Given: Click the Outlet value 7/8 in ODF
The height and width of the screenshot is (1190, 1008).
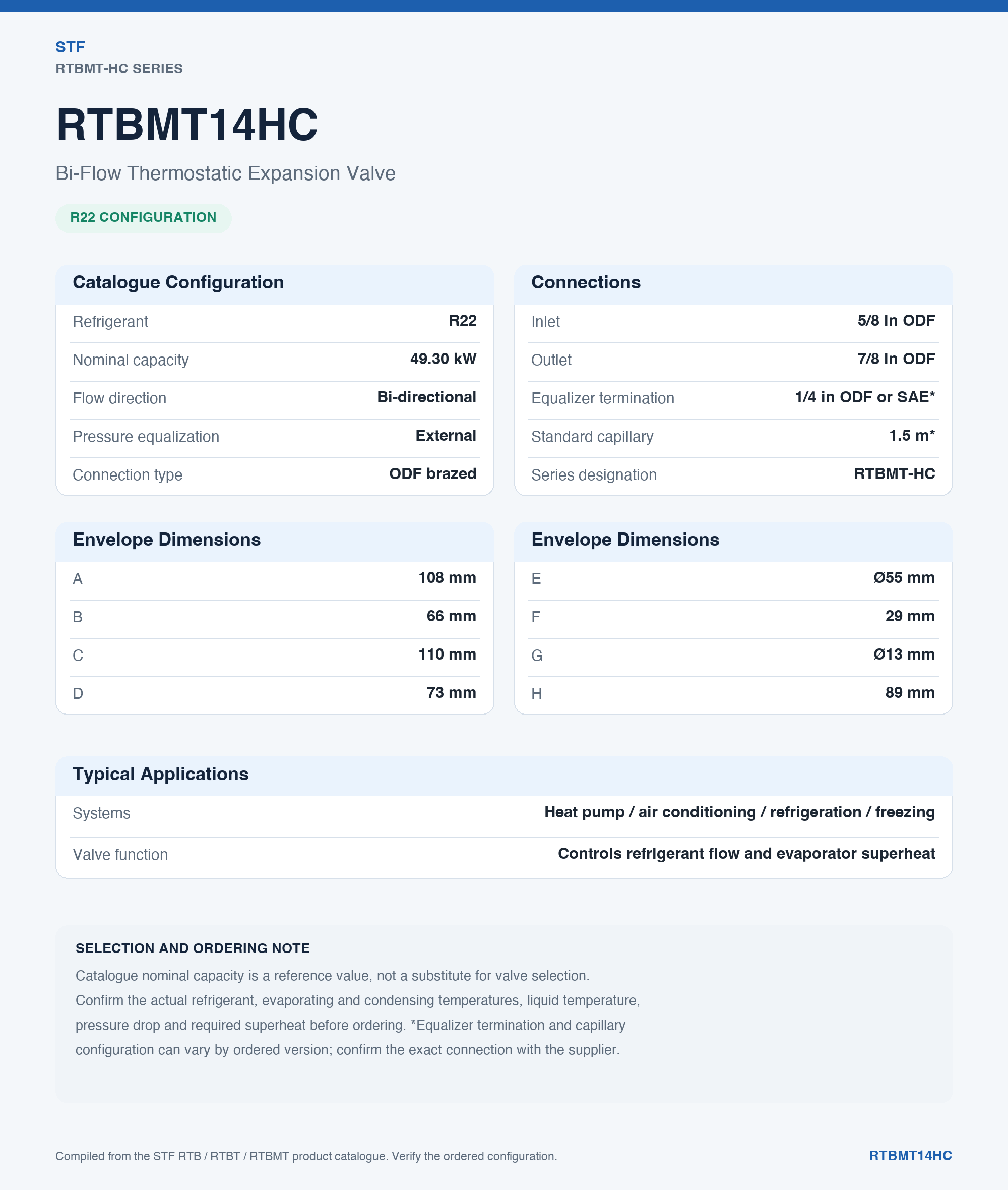Looking at the screenshot, I should [896, 359].
